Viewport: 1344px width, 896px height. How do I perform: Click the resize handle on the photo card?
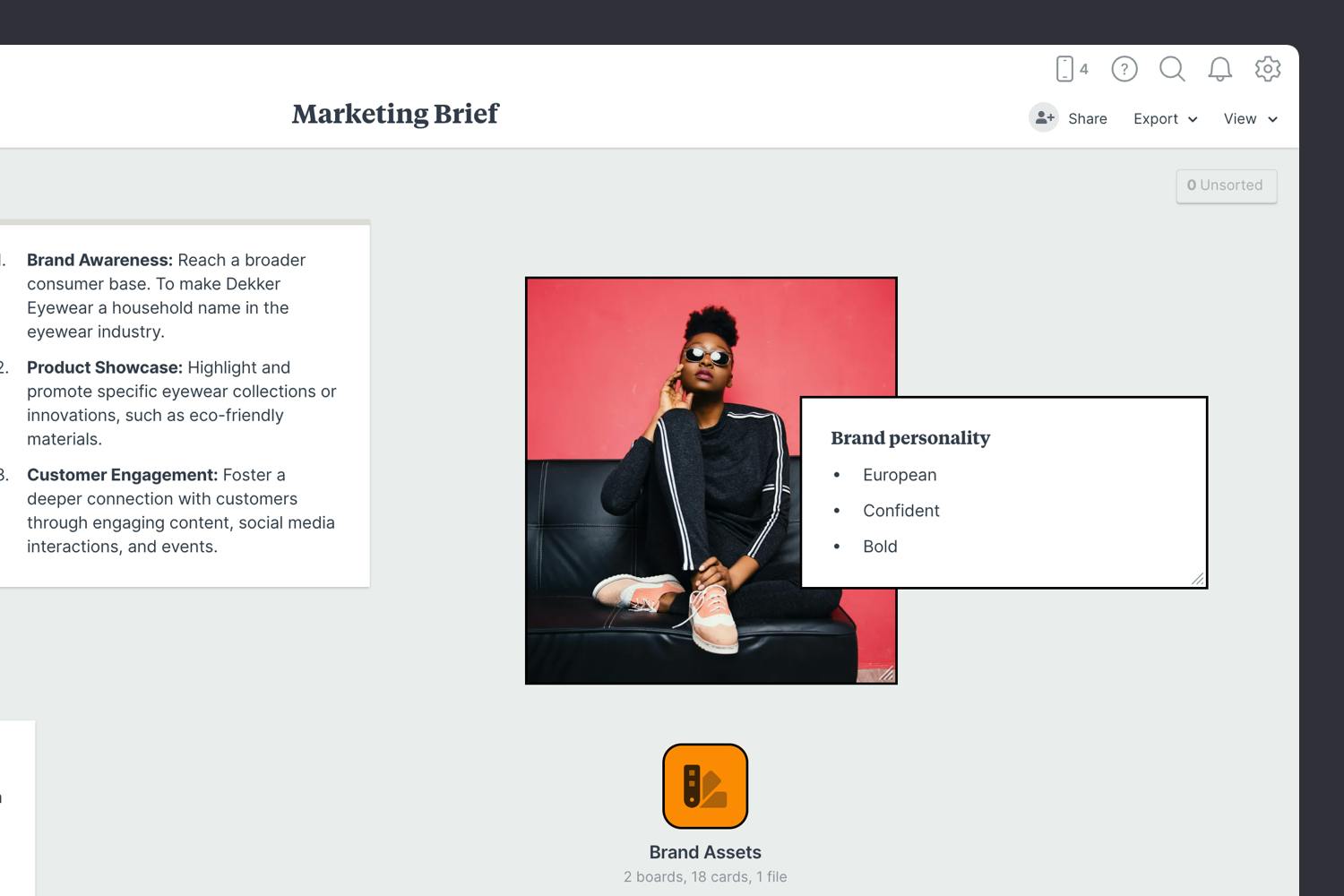(x=889, y=674)
